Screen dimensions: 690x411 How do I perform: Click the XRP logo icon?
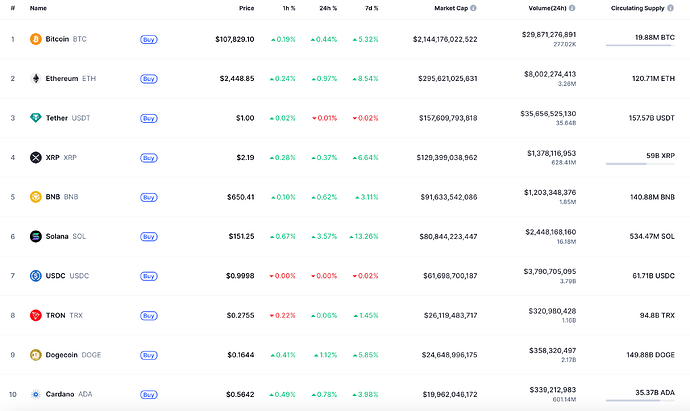[x=36, y=157]
